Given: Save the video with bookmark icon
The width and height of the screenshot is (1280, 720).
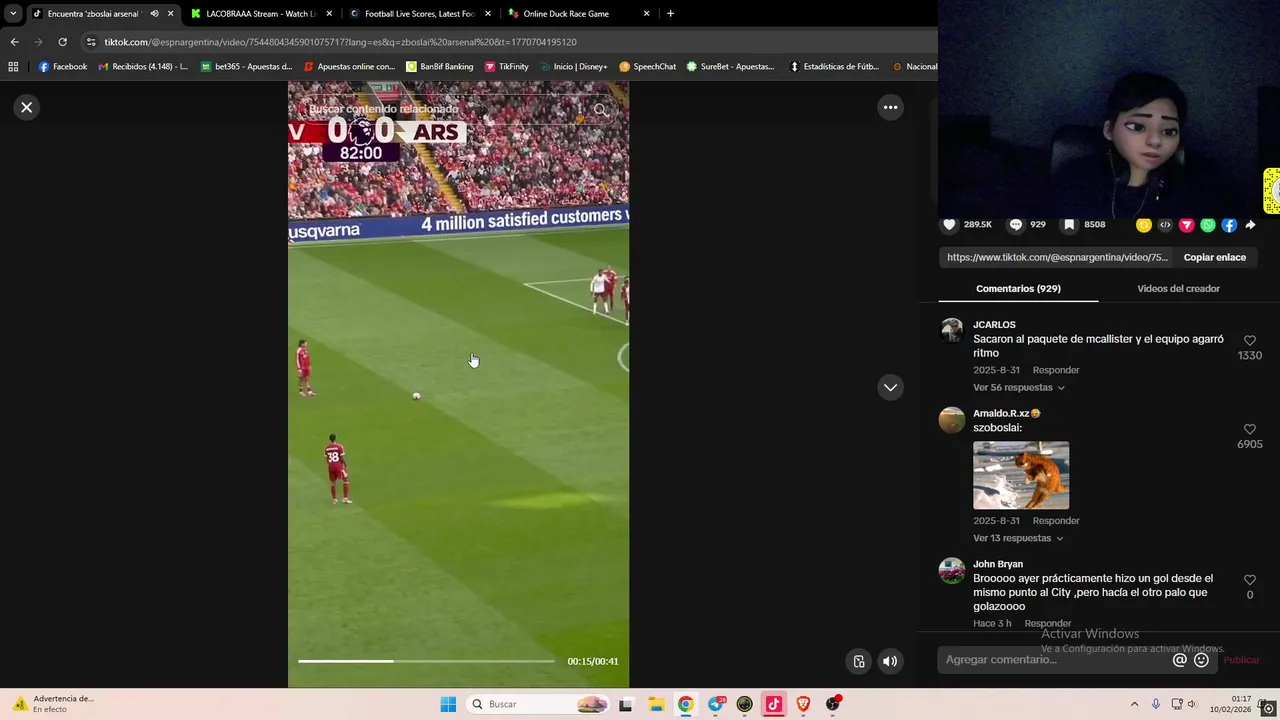Looking at the screenshot, I should 1069,225.
